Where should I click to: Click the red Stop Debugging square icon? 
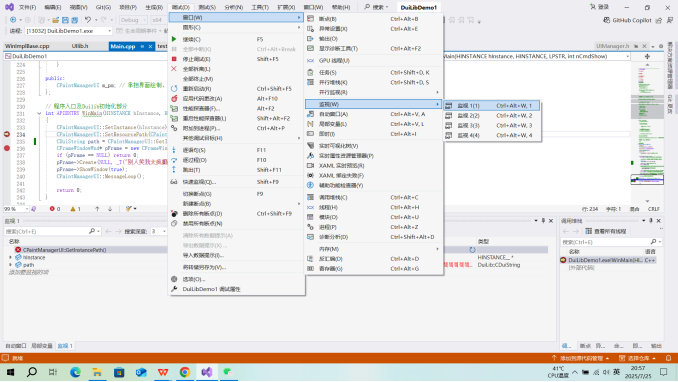click(x=174, y=59)
